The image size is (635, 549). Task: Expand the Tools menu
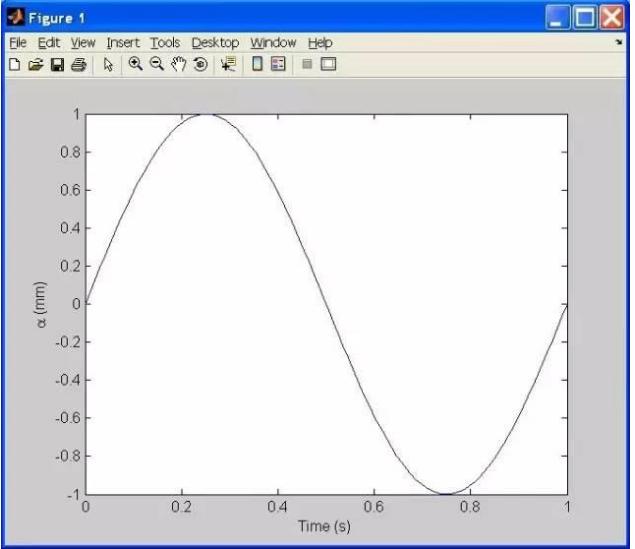(165, 43)
